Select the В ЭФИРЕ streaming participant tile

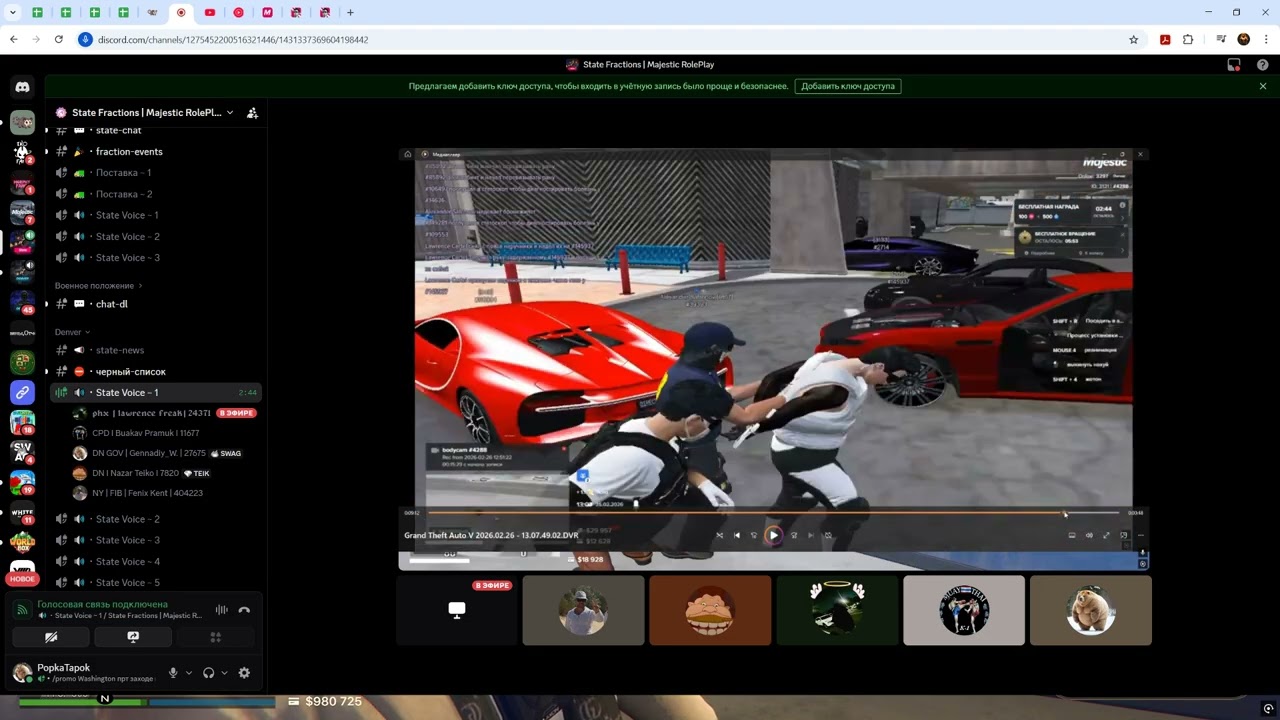[x=457, y=610]
